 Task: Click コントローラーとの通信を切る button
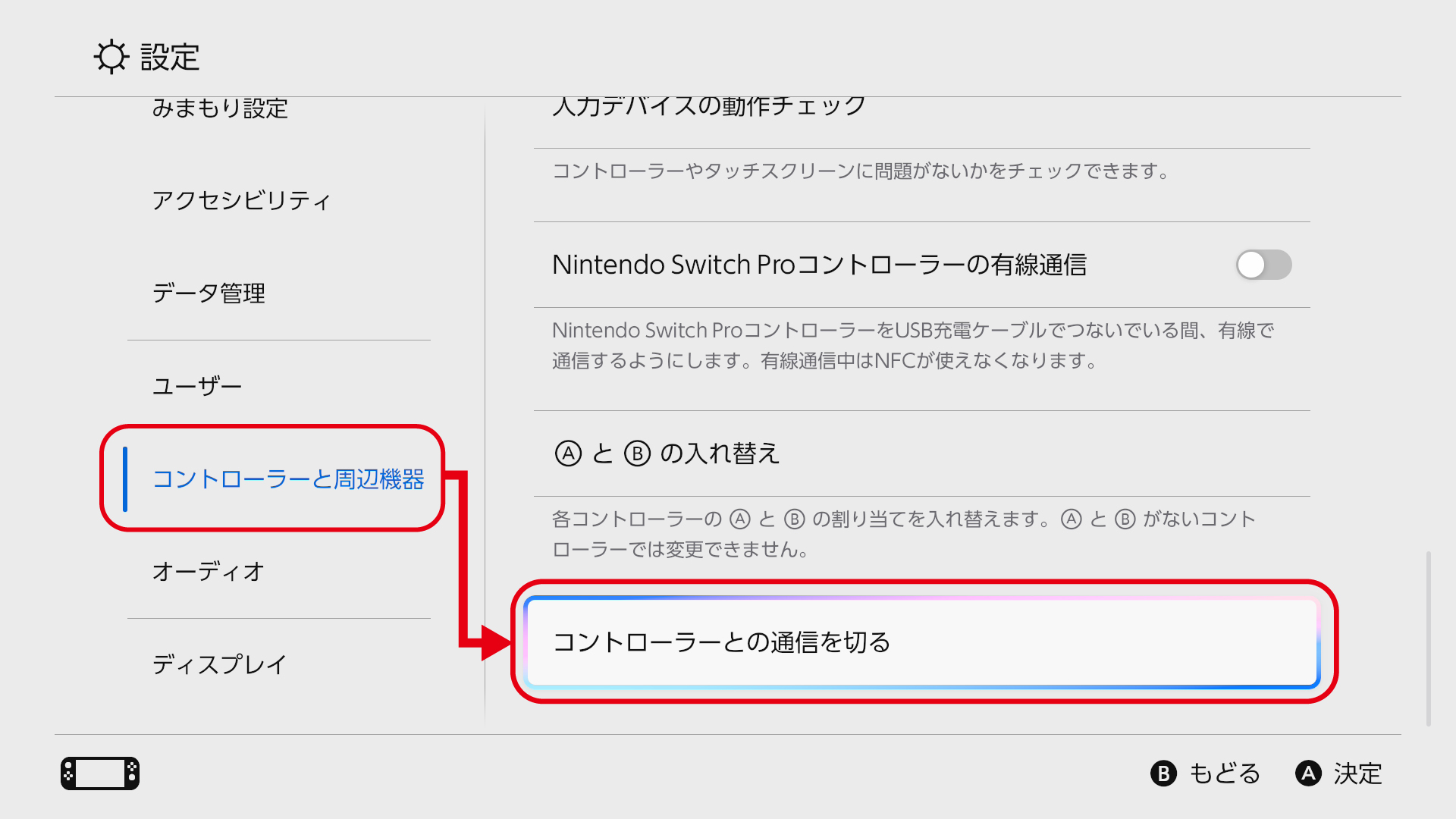[x=921, y=642]
